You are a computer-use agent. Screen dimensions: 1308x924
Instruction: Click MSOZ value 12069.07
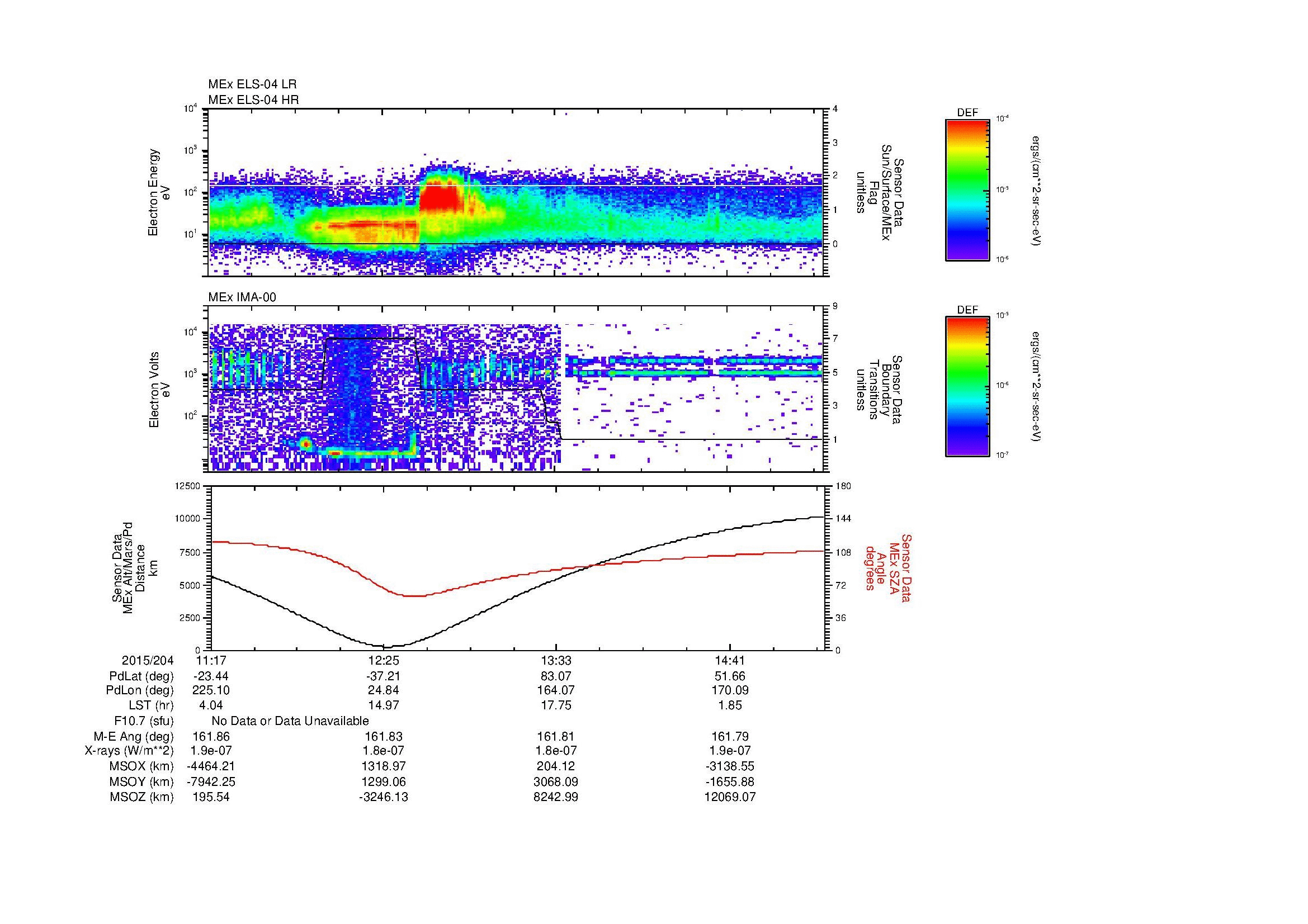coord(730,797)
